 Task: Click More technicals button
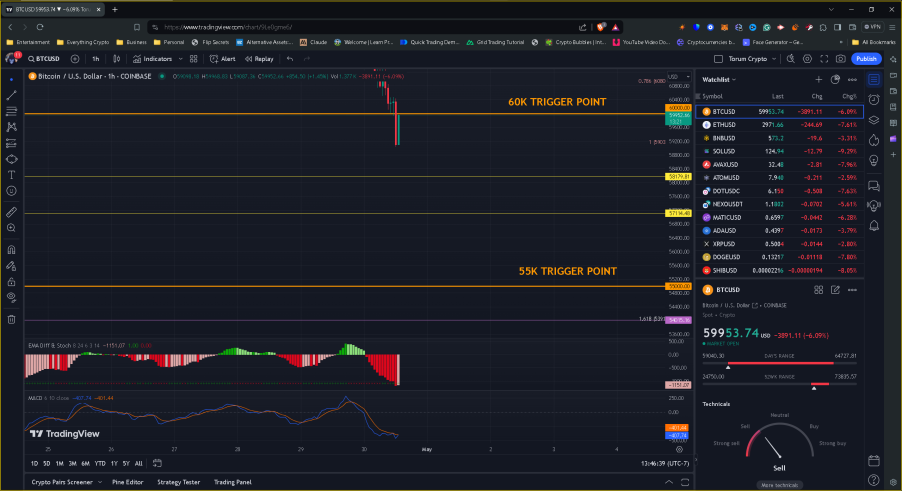pos(779,485)
